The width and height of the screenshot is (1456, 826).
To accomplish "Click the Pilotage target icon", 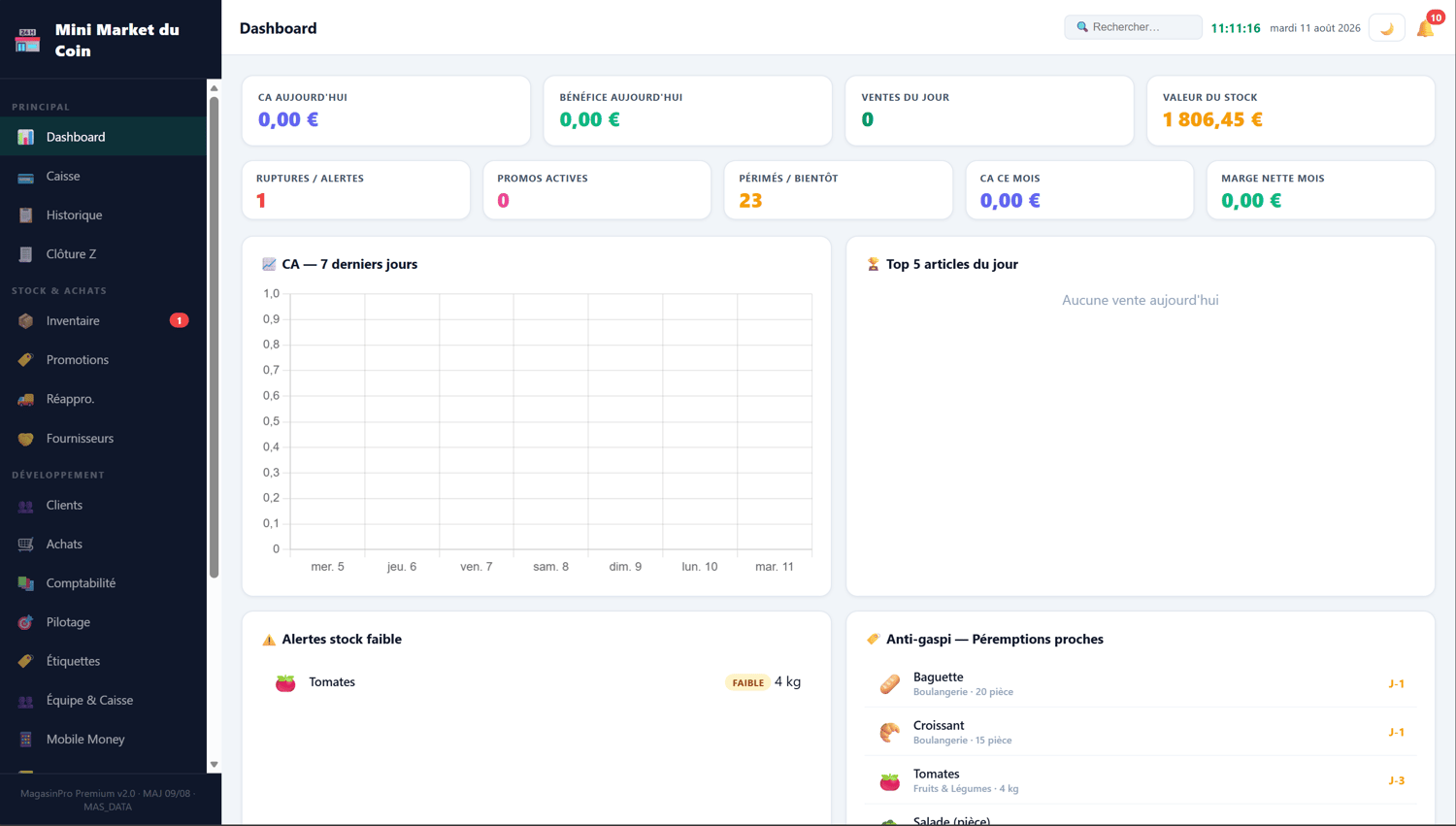I will [x=25, y=622].
